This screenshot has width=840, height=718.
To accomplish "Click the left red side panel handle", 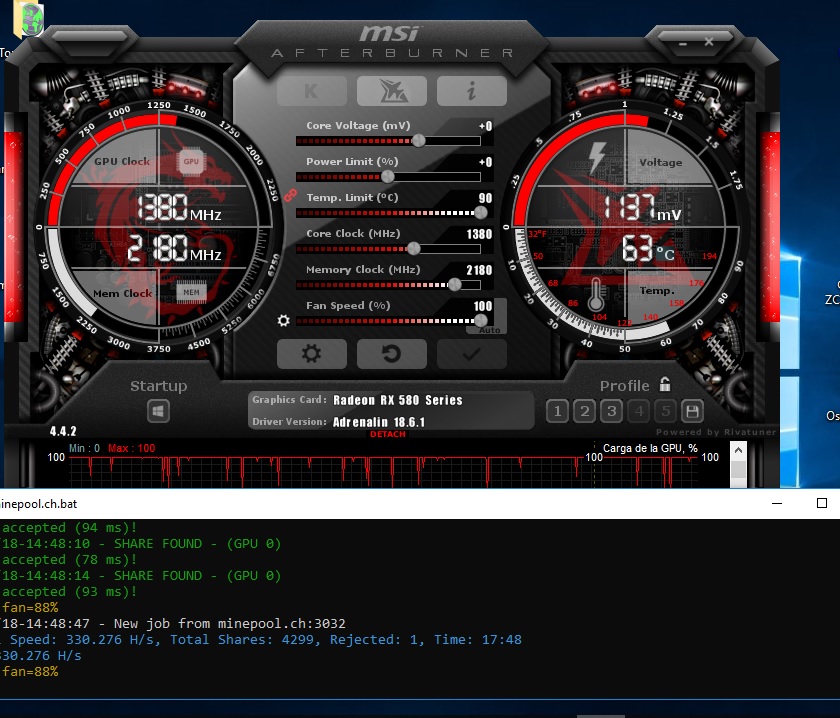I will point(13,226).
